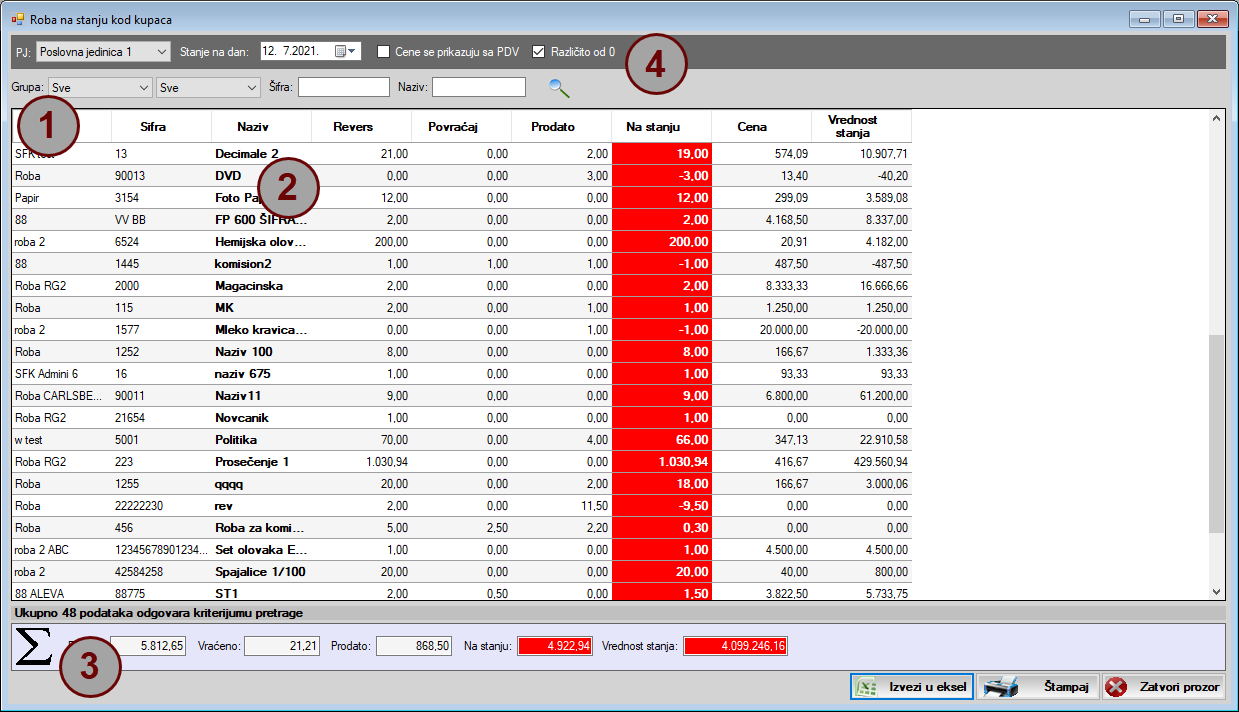Click the 429.560,94 Vrednost stanja cell
The height and width of the screenshot is (712, 1239).
tap(861, 462)
